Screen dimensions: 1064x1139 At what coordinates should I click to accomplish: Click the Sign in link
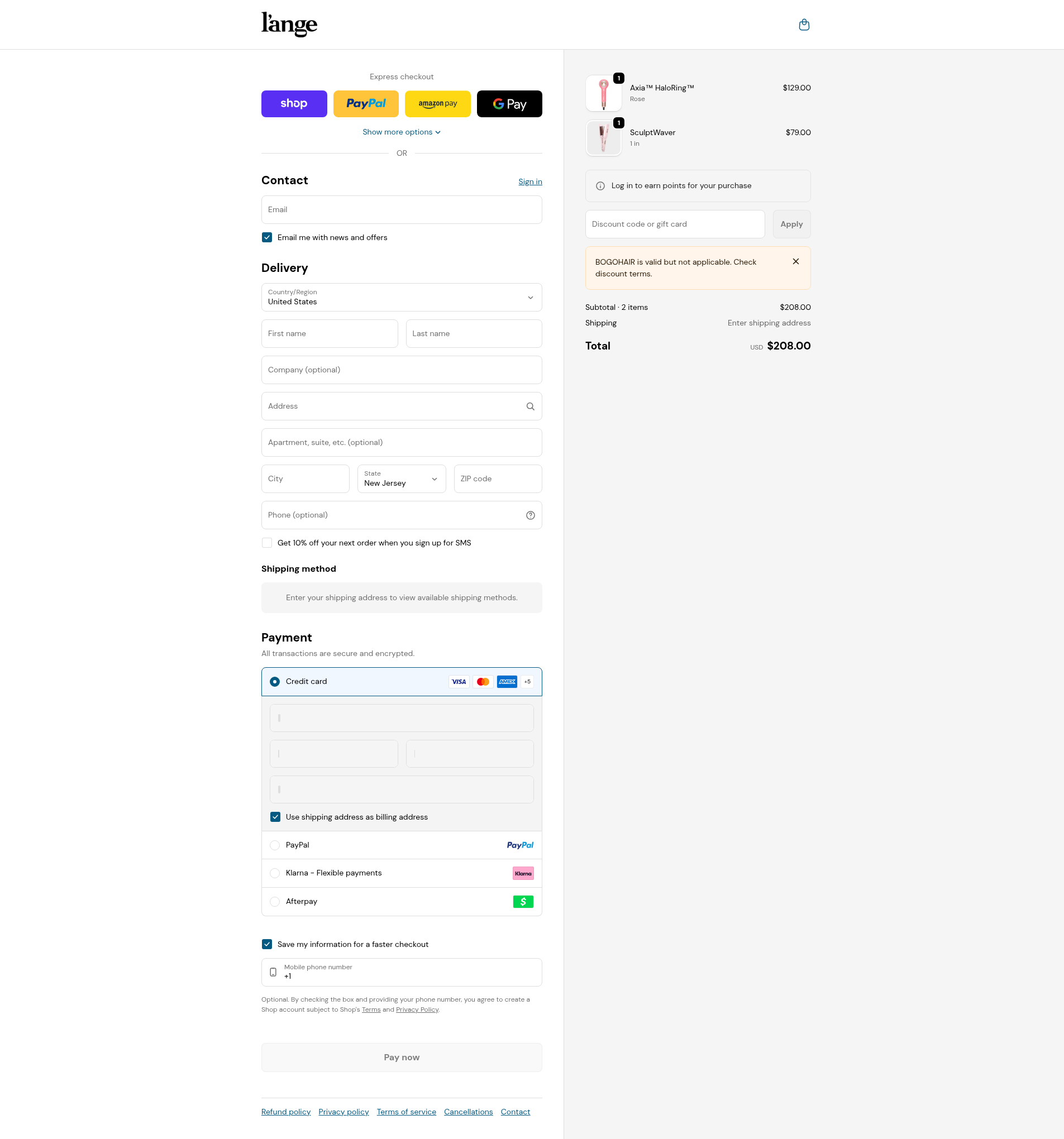click(x=529, y=181)
